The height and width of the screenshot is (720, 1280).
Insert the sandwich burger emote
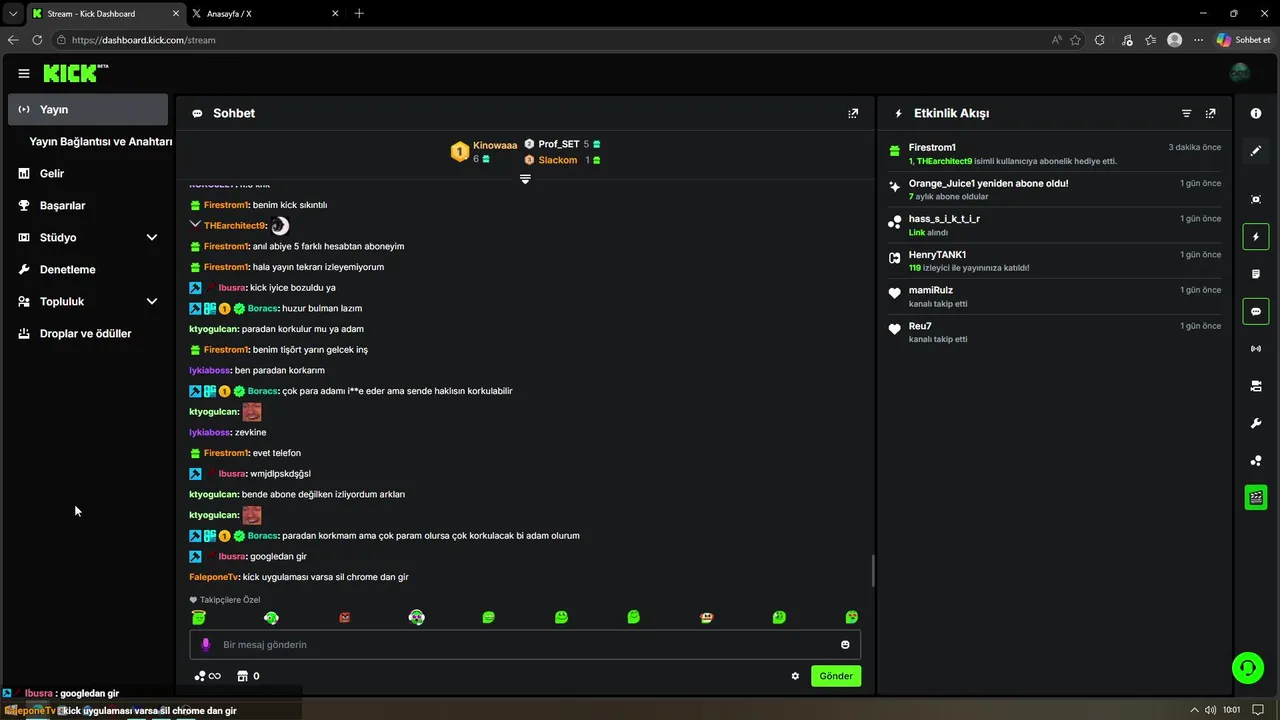coord(706,618)
